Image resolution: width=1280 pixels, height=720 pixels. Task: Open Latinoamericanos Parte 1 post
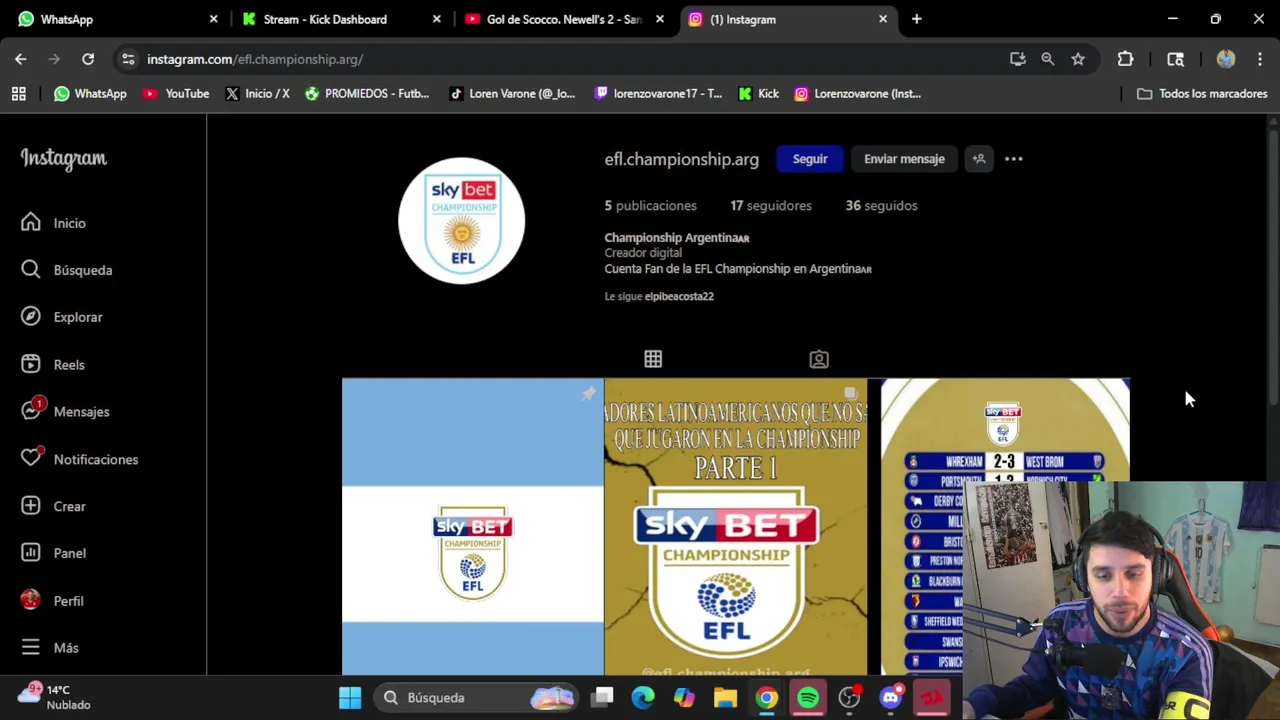tap(736, 527)
